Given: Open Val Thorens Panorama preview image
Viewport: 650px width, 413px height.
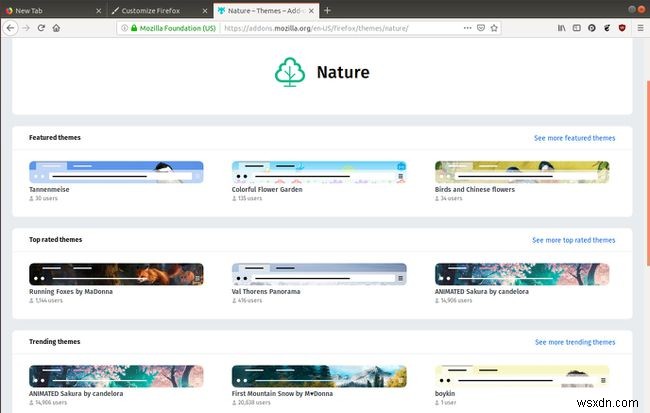Looking at the screenshot, I should [319, 274].
